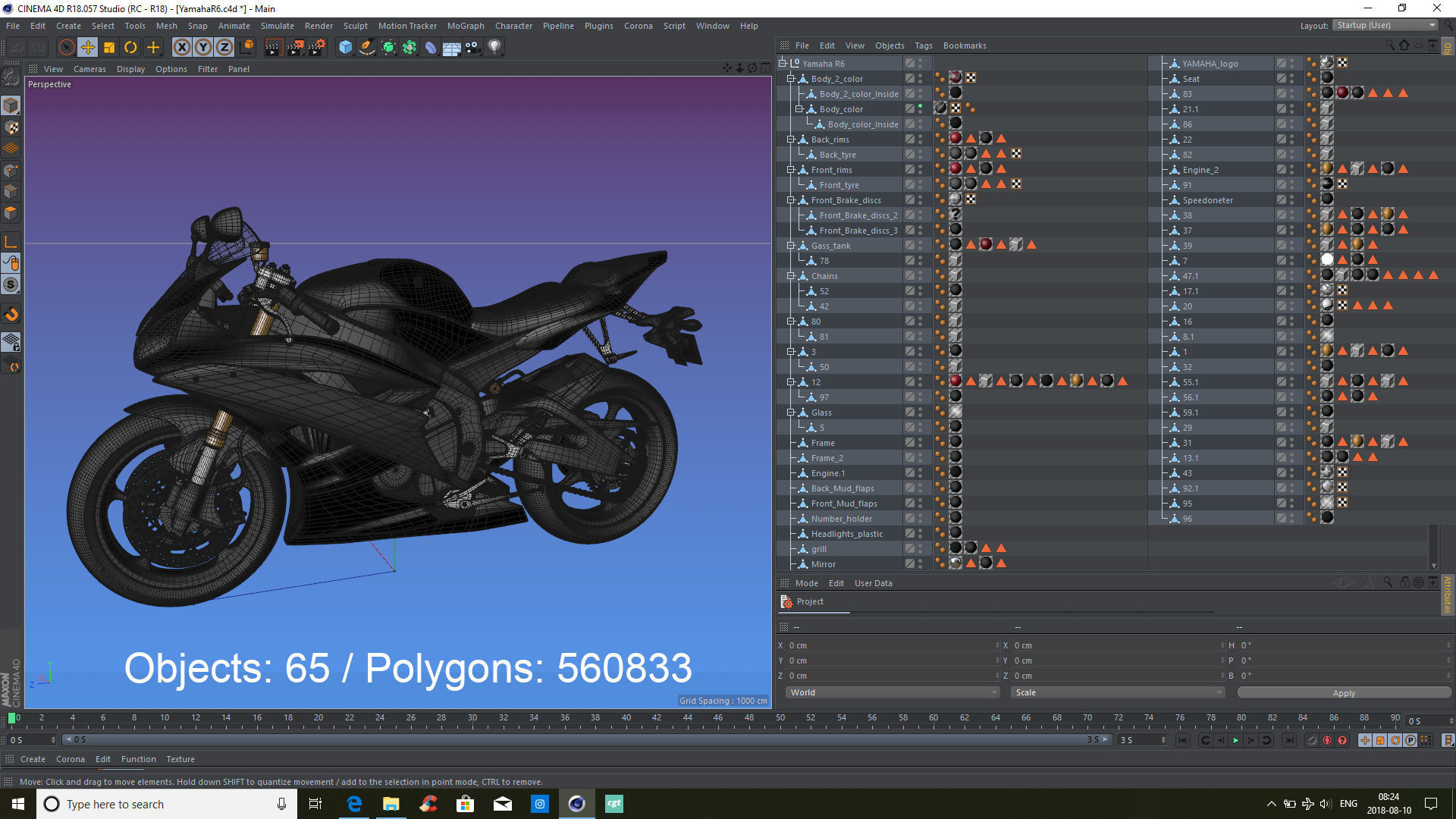Click the white material tag on object 7
The image size is (1456, 819).
click(1327, 260)
